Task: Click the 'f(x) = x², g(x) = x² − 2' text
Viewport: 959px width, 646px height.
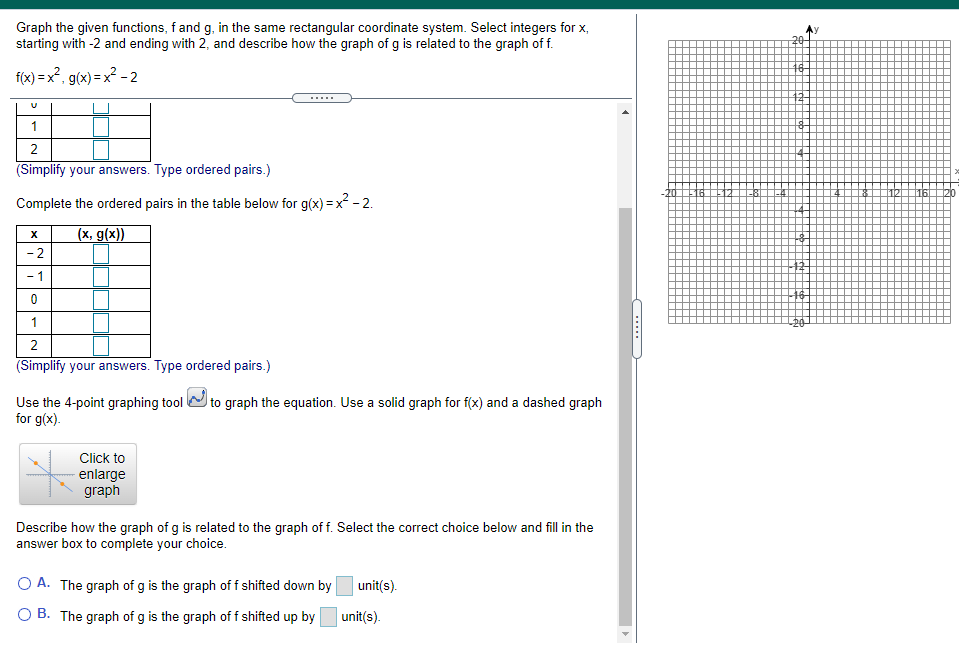Action: click(76, 76)
